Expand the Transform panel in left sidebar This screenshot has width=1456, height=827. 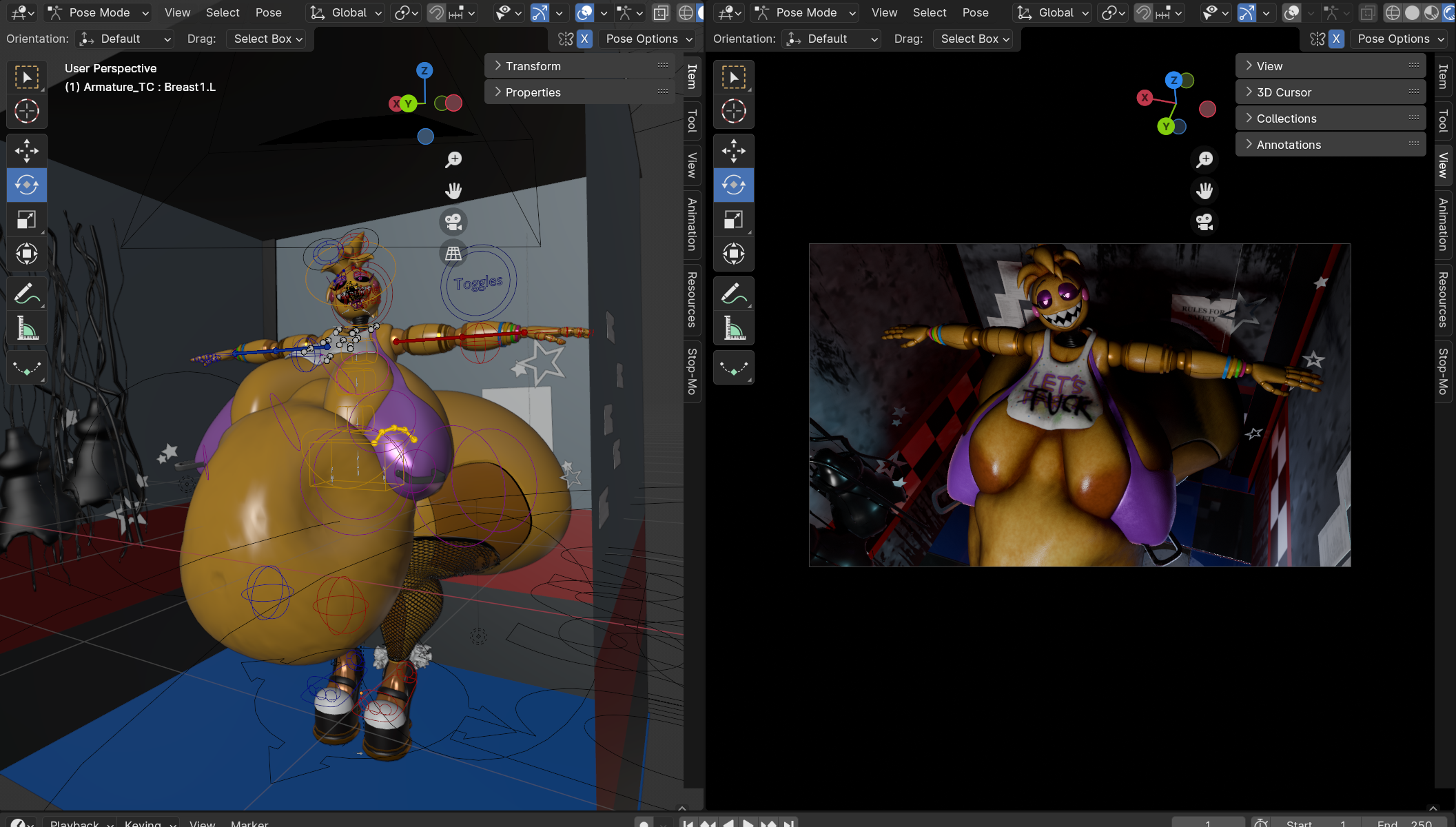click(x=580, y=66)
